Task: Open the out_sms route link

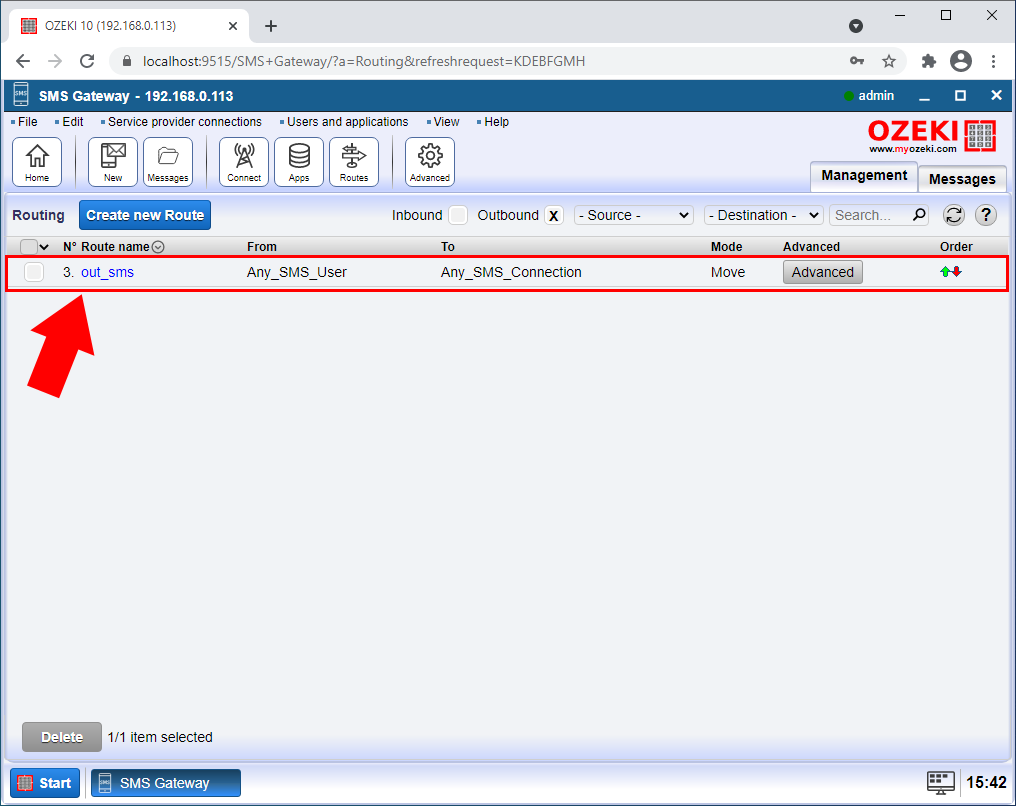Action: point(108,272)
